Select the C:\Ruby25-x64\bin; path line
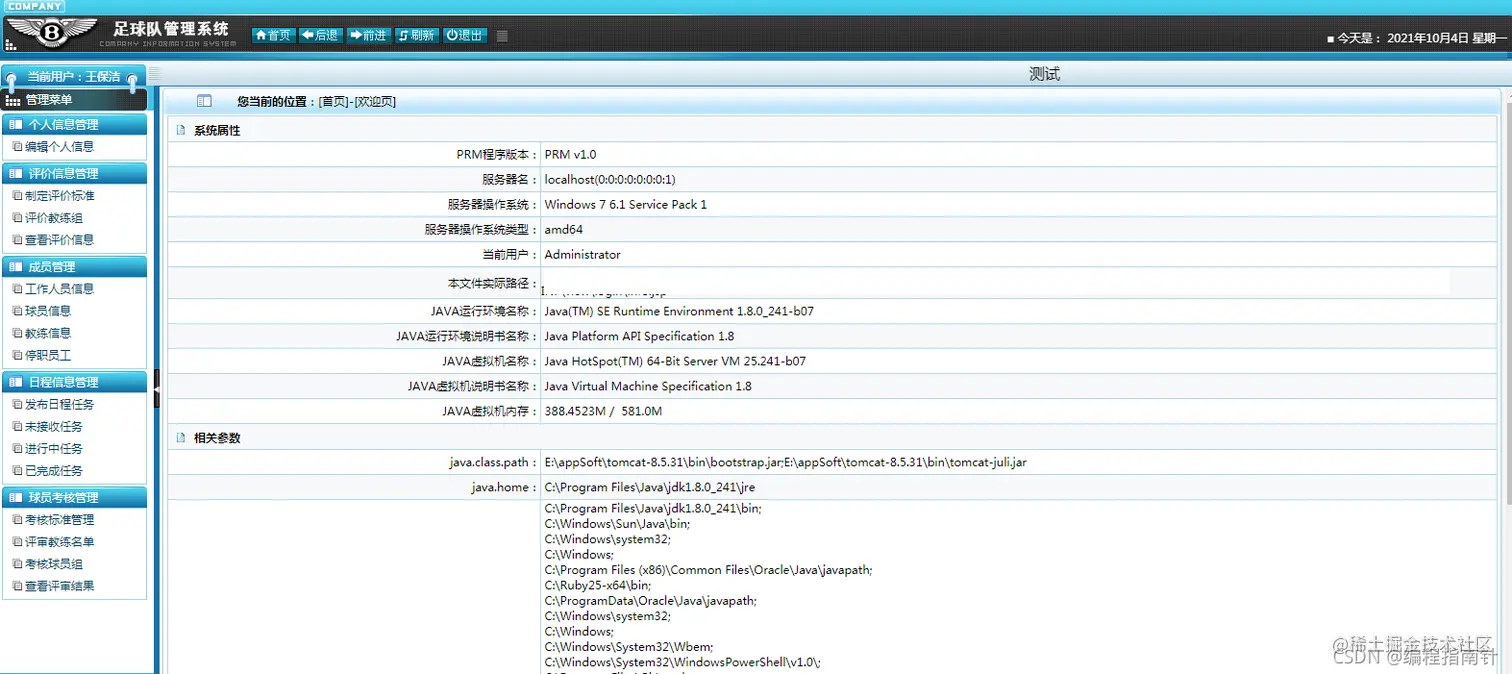1512x674 pixels. click(598, 586)
